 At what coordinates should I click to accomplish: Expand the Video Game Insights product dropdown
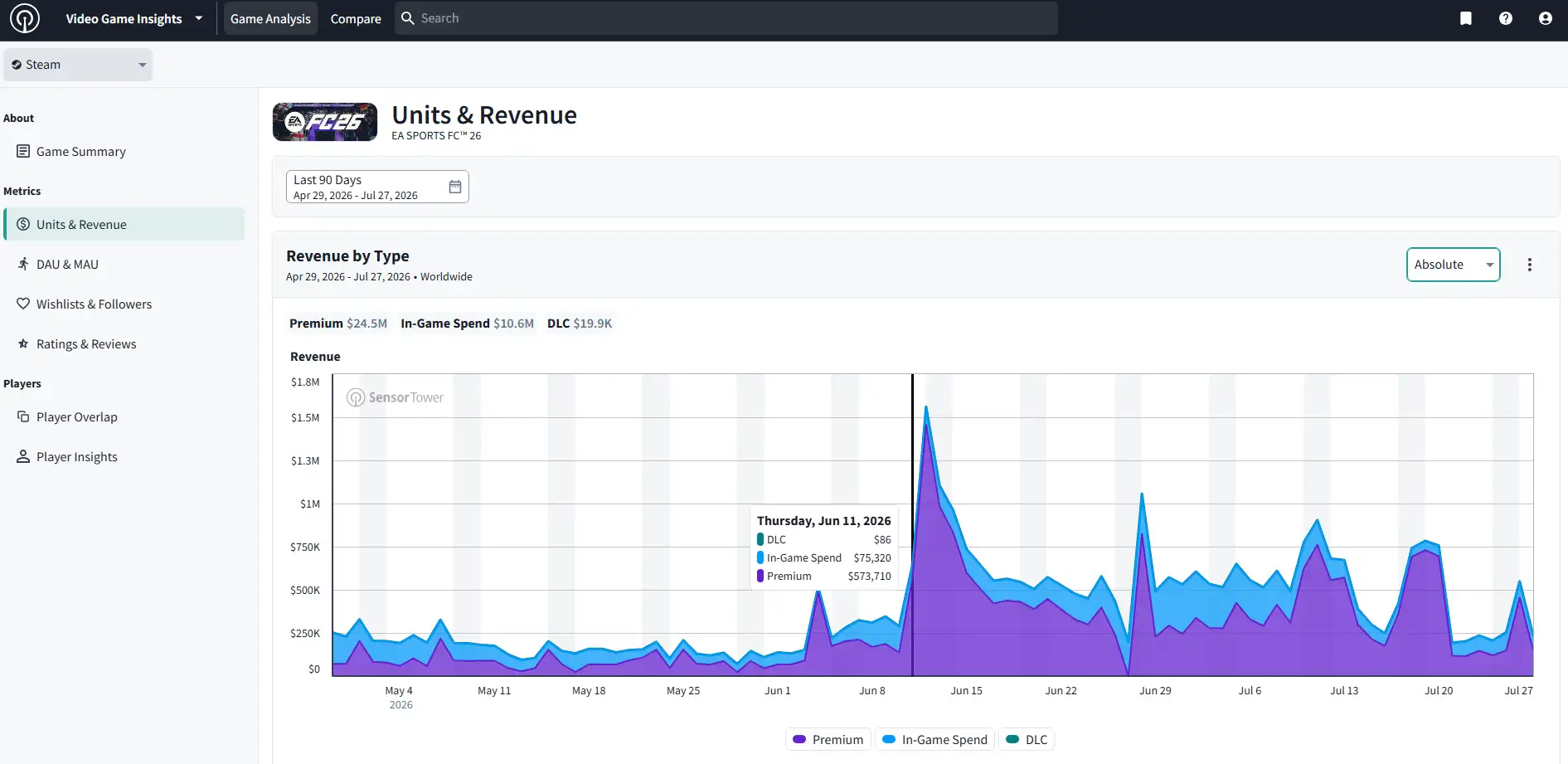pyautogui.click(x=134, y=18)
